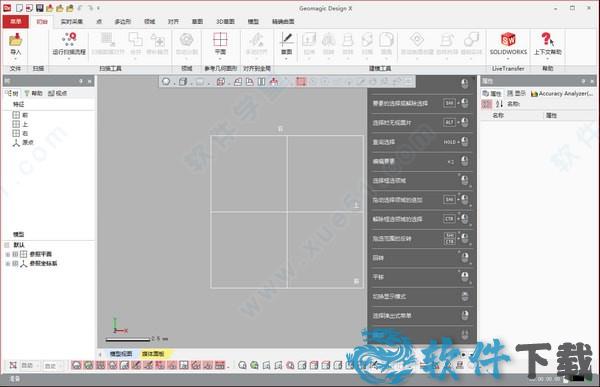Image resolution: width=600 pixels, height=387 pixels.
Task: Toggle visibility checkbox beside 参照坐标系
Action: coord(15,263)
